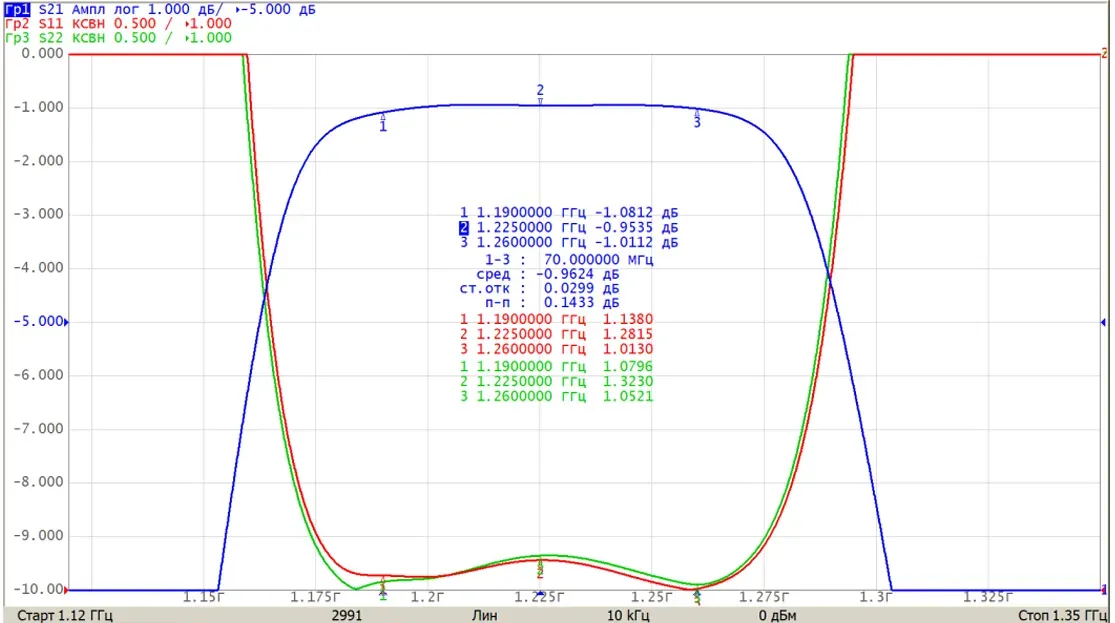Click the 1.325Г frequency axis label
The height and width of the screenshot is (623, 1115).
click(x=988, y=597)
